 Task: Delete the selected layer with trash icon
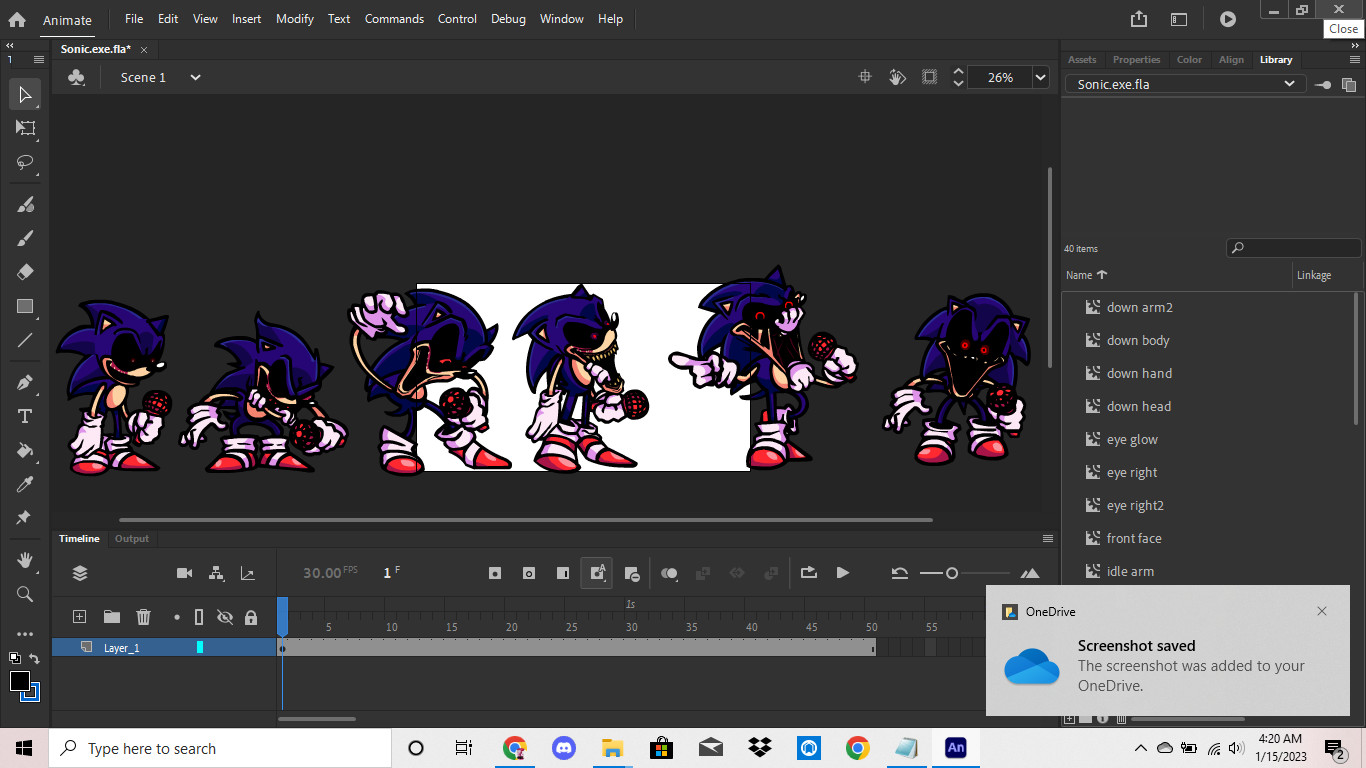(143, 617)
